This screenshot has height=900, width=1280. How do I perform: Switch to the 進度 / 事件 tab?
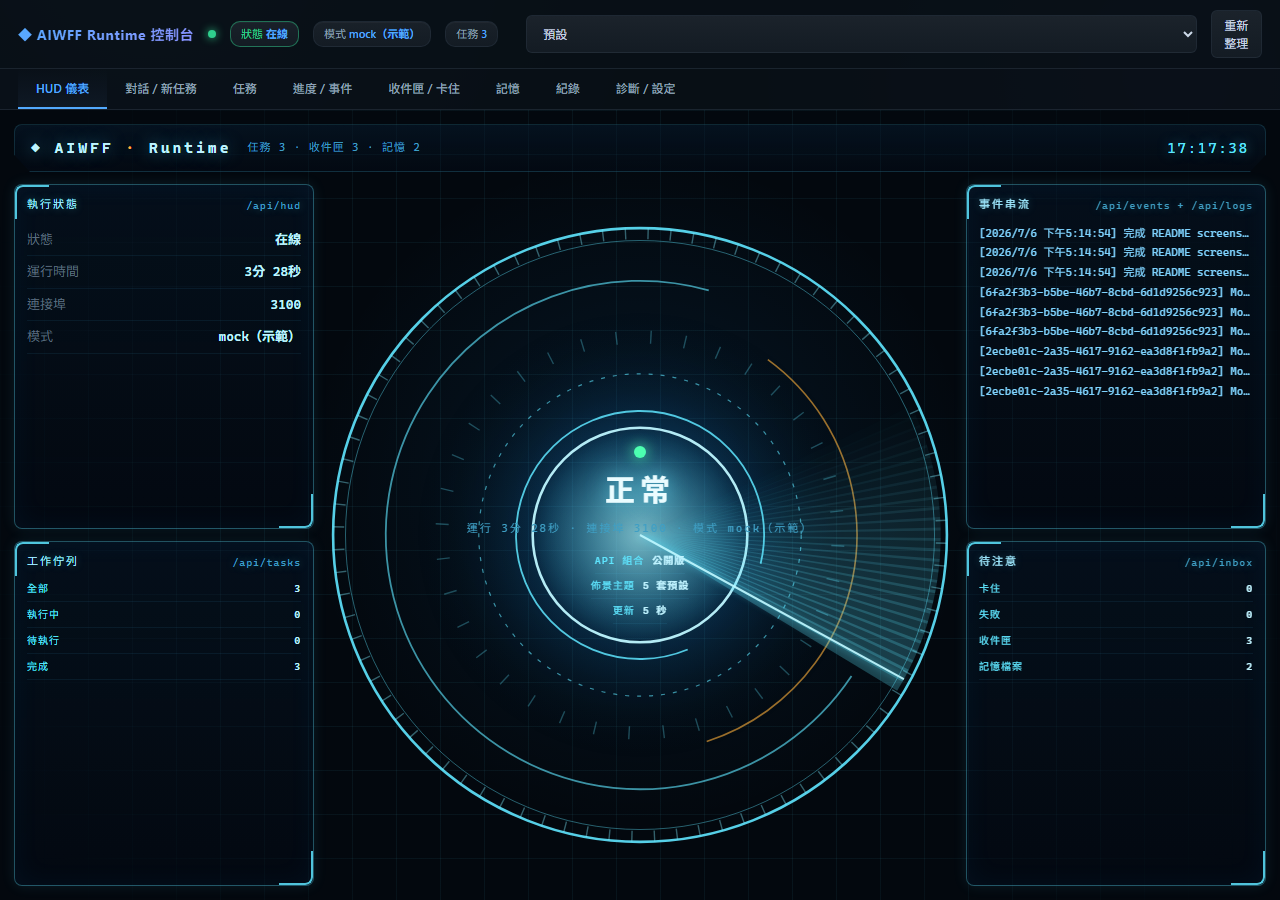pos(322,89)
